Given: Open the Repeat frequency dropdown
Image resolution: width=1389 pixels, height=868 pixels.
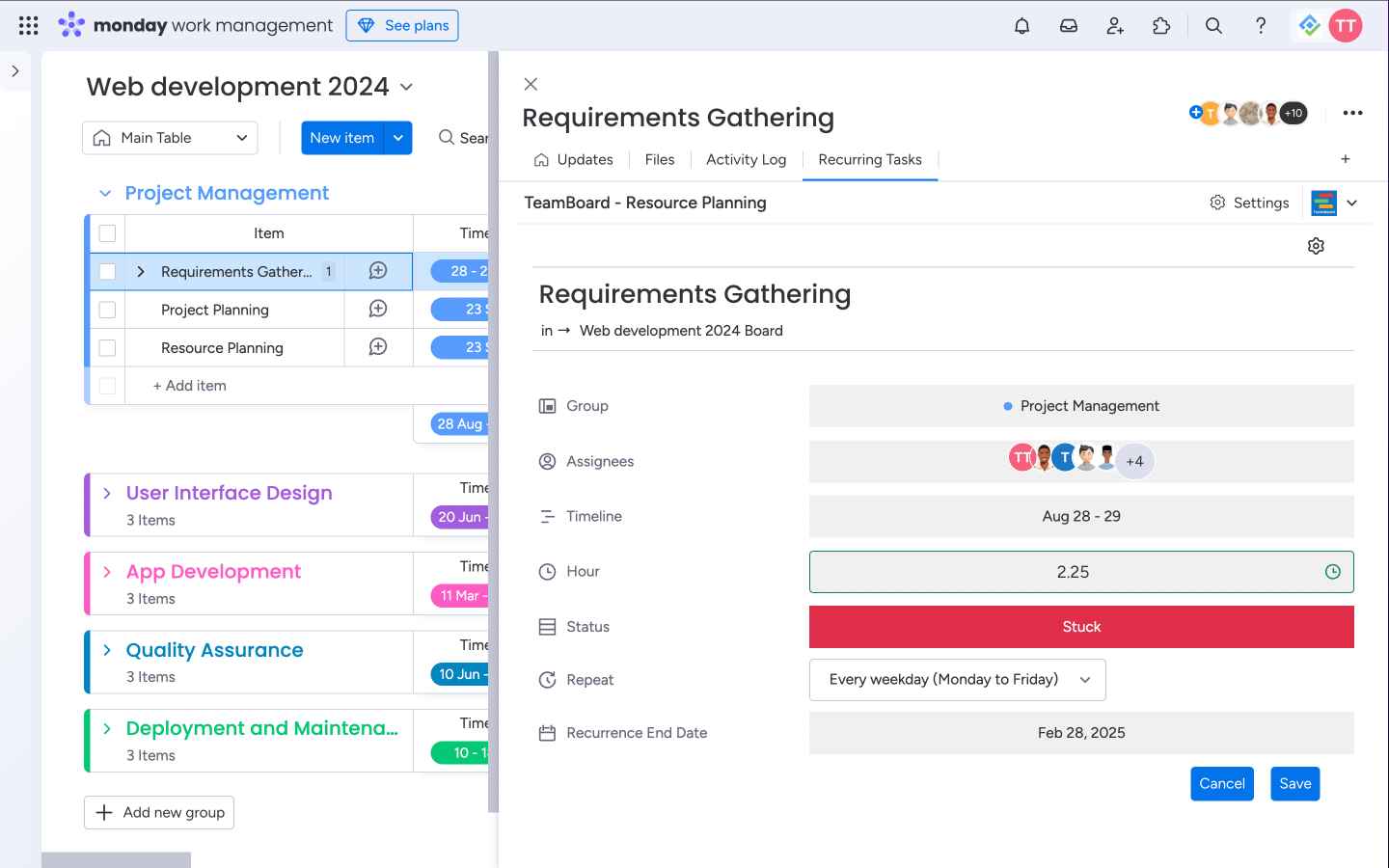Looking at the screenshot, I should 957,680.
